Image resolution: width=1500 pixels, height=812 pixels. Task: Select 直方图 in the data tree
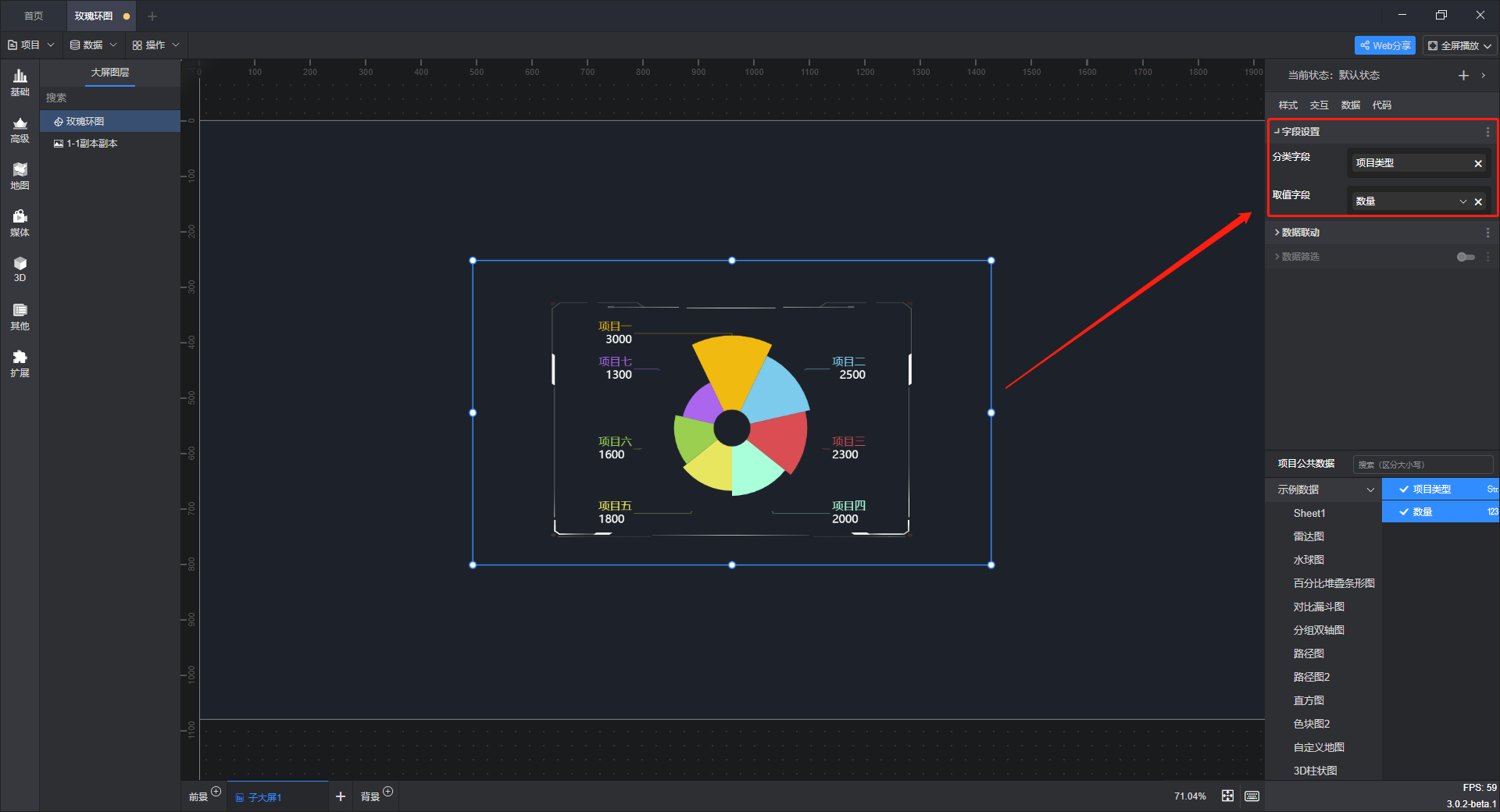[1309, 700]
